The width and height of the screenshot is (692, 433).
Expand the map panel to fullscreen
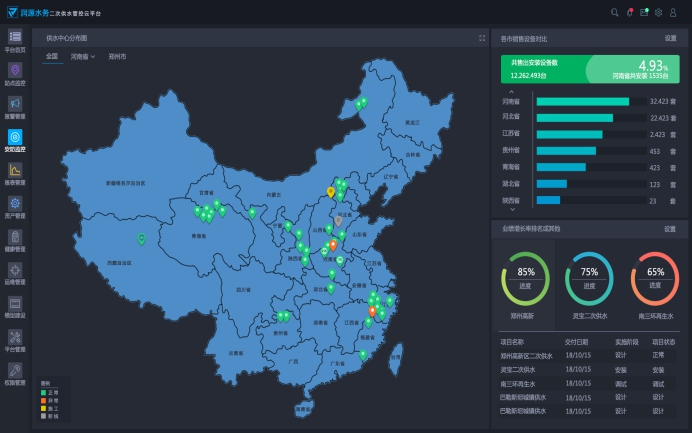click(479, 38)
